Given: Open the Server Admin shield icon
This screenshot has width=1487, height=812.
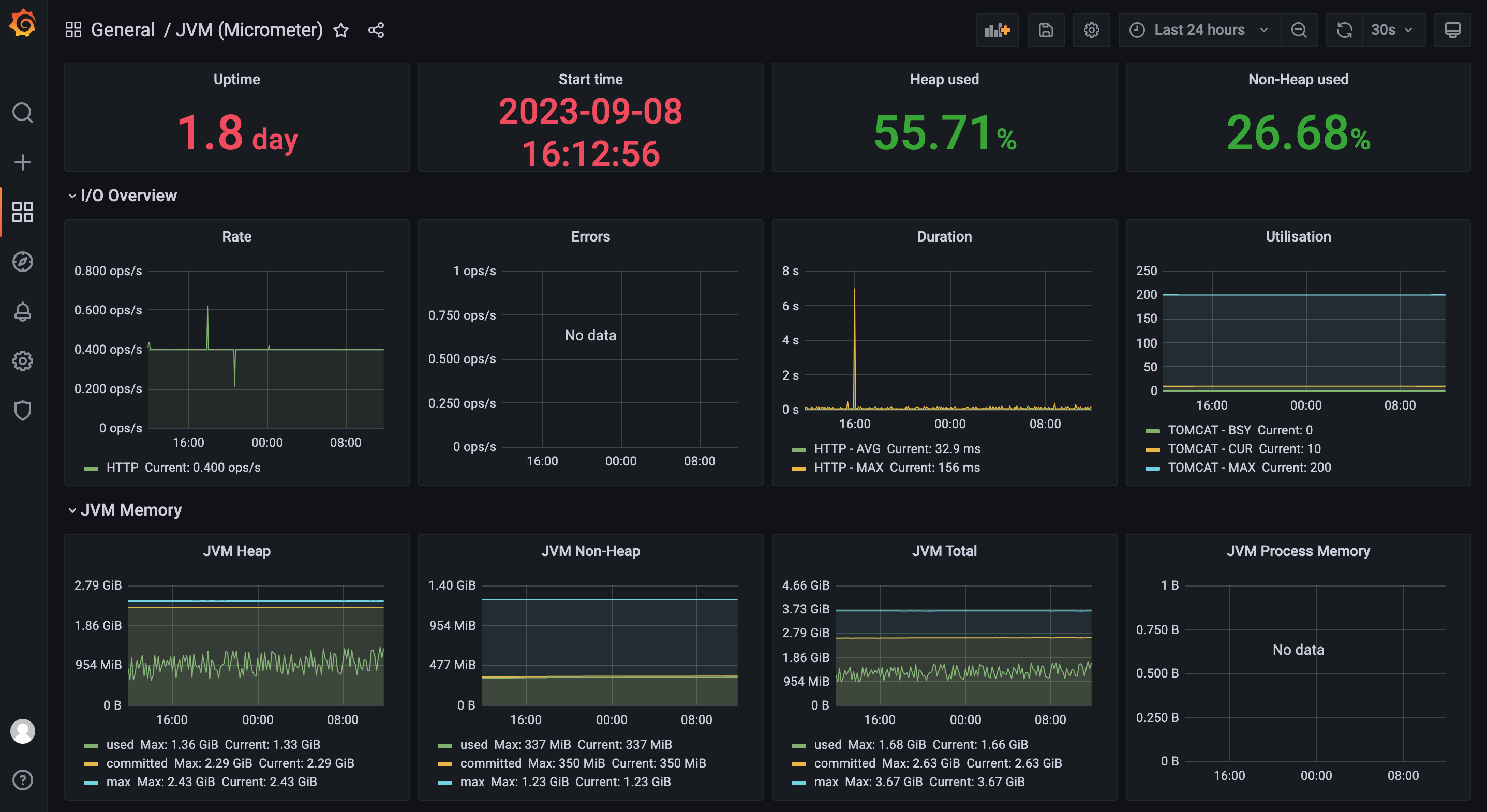Looking at the screenshot, I should coord(23,411).
